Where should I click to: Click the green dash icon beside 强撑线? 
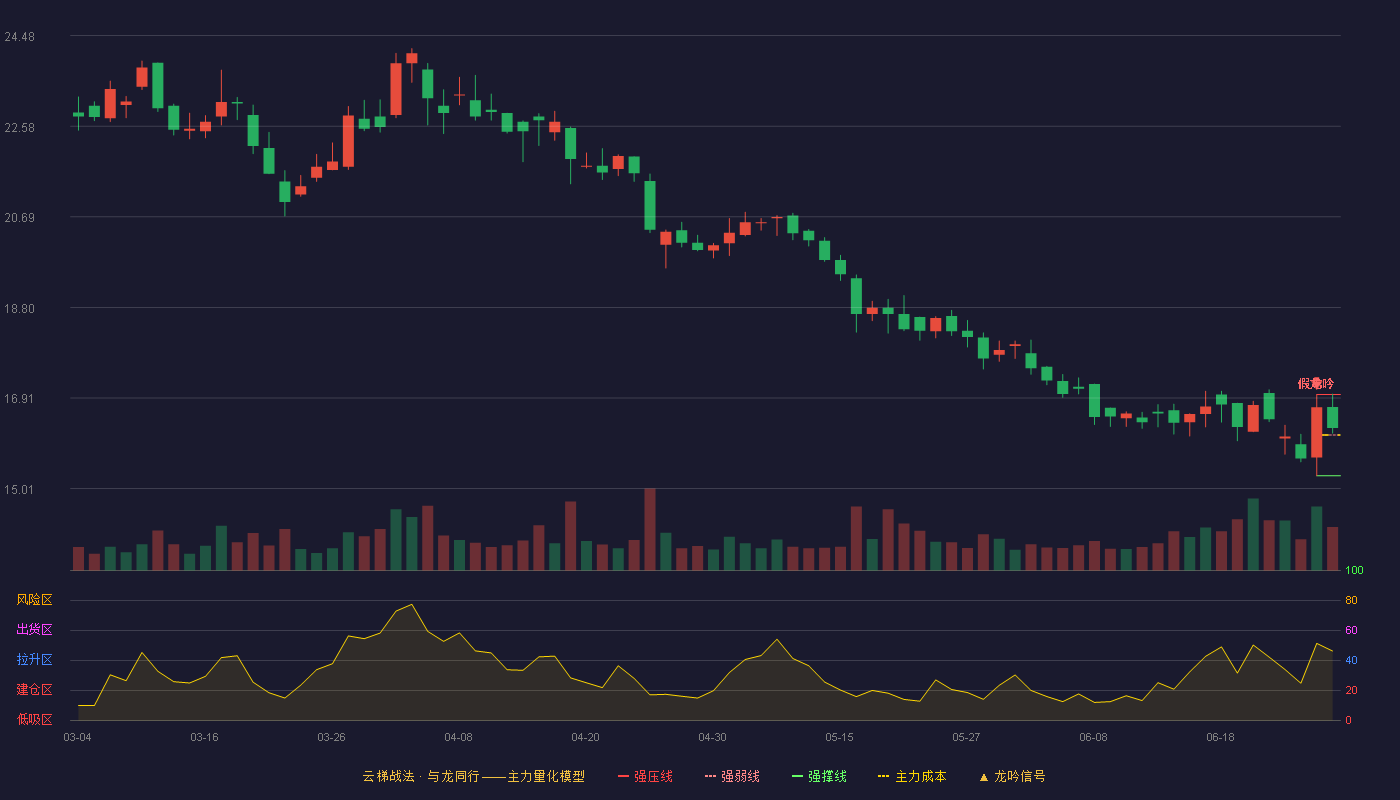click(x=797, y=776)
